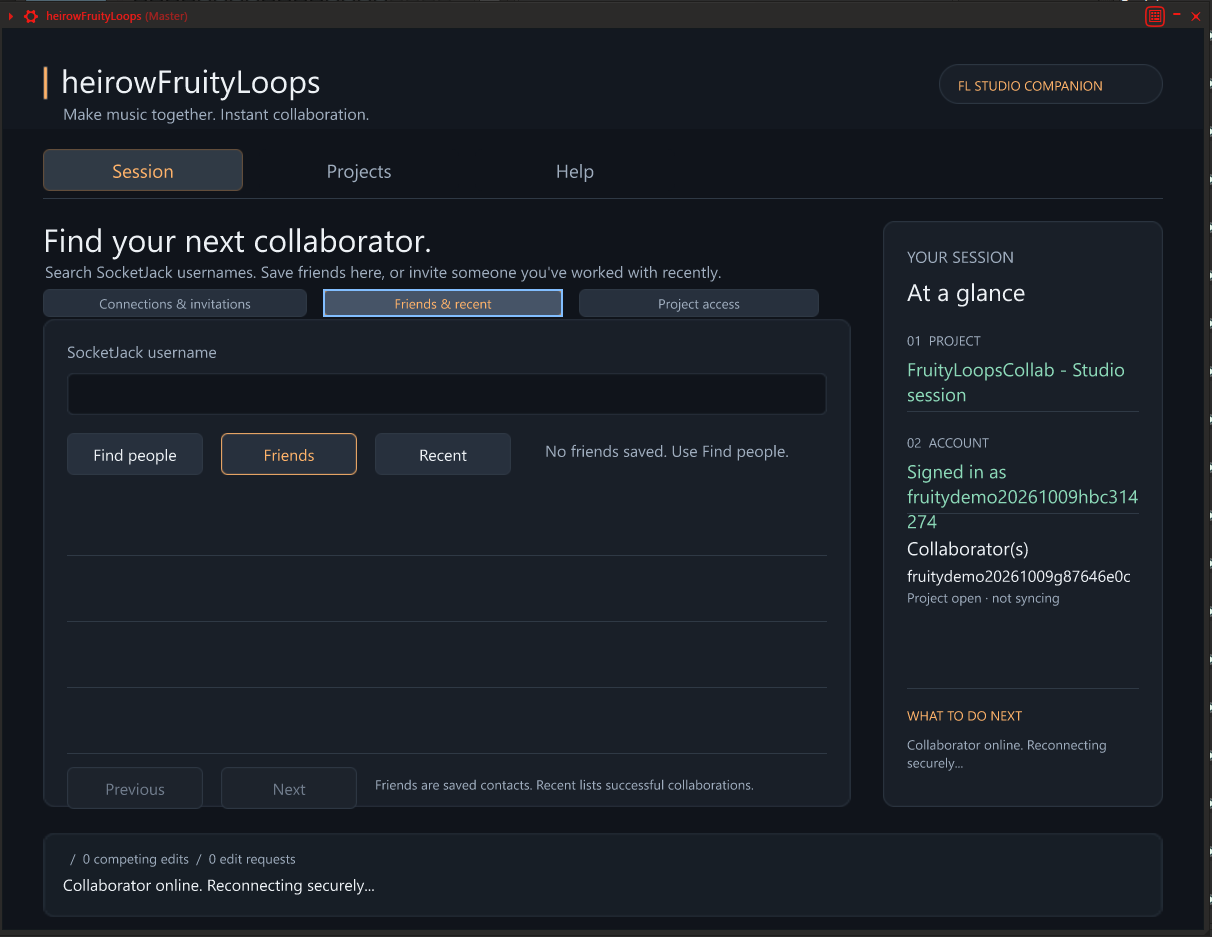The image size is (1212, 937).
Task: Click the 0 edit requests counter
Action: click(x=252, y=859)
